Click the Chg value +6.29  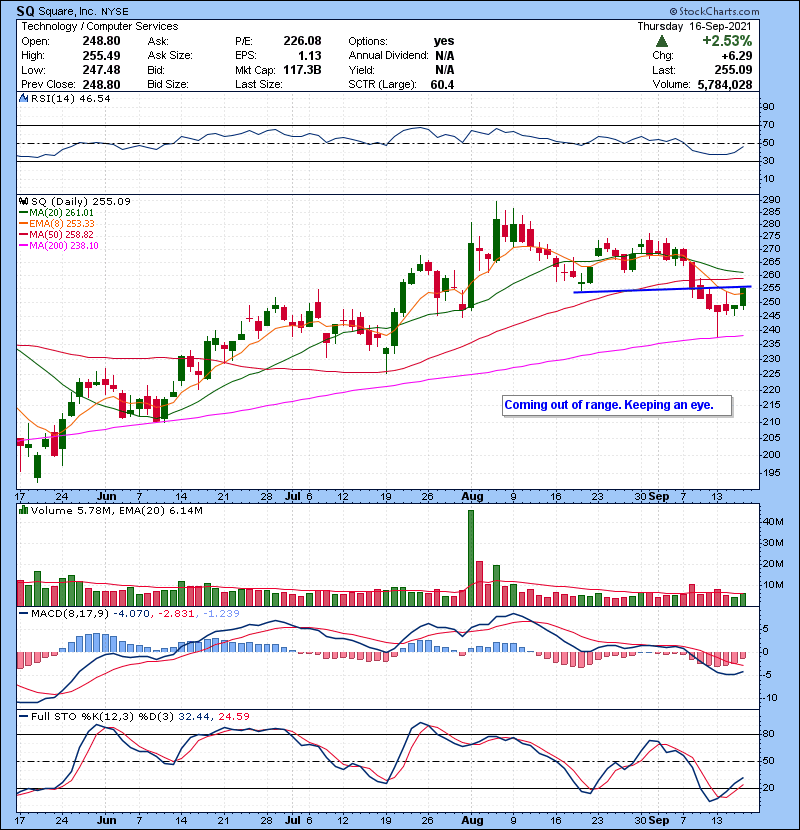click(736, 56)
